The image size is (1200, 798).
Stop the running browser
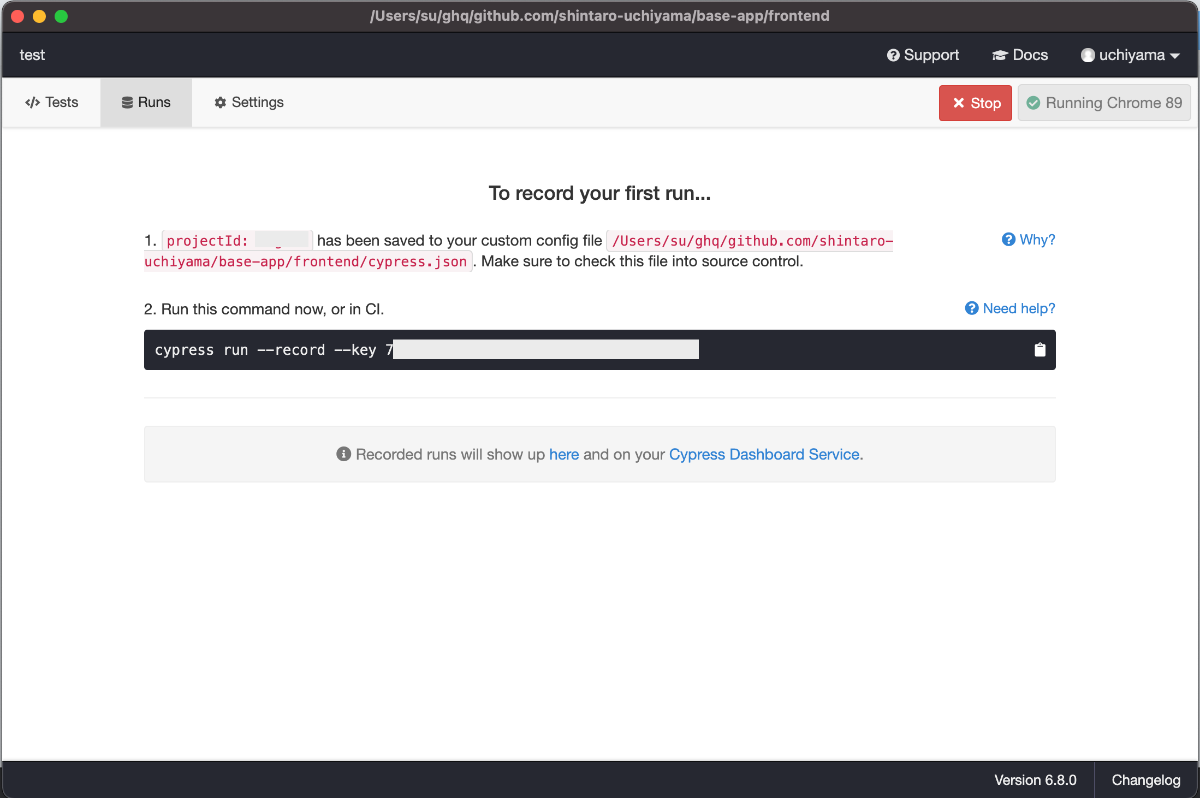975,103
